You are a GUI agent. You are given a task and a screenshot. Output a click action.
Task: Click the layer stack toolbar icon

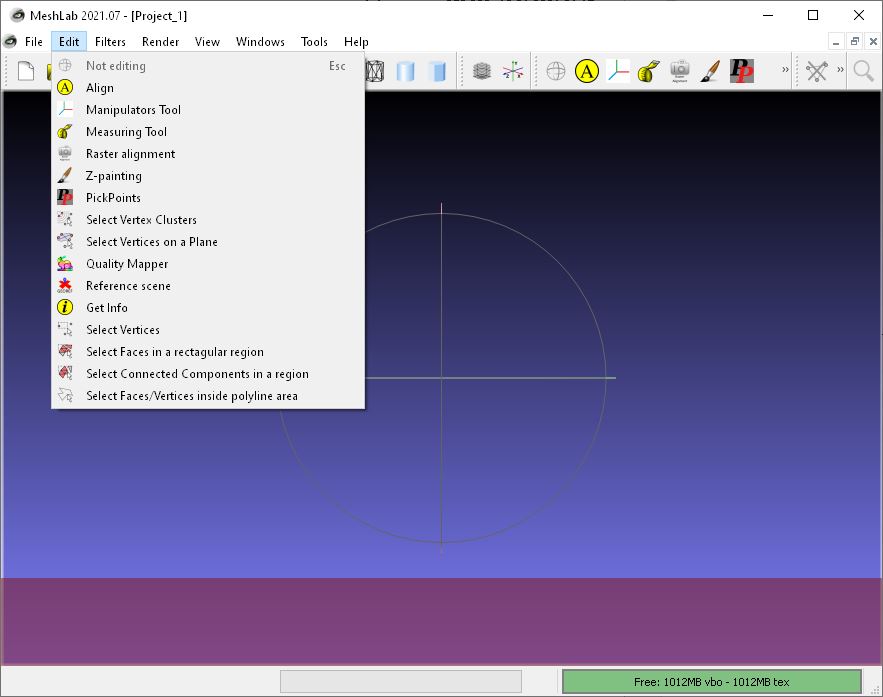[482, 71]
